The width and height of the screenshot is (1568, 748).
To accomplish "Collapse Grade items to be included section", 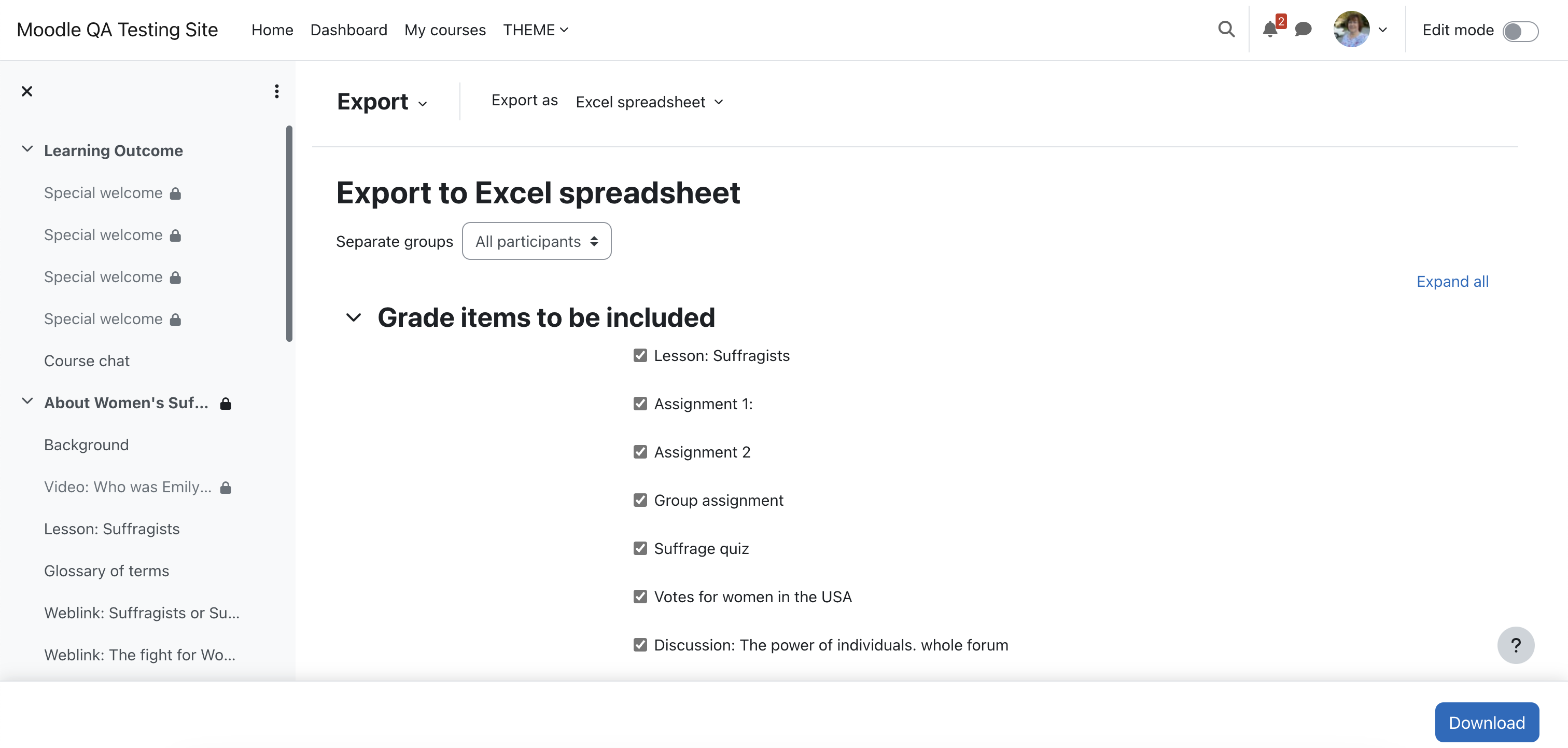I will click(x=353, y=317).
